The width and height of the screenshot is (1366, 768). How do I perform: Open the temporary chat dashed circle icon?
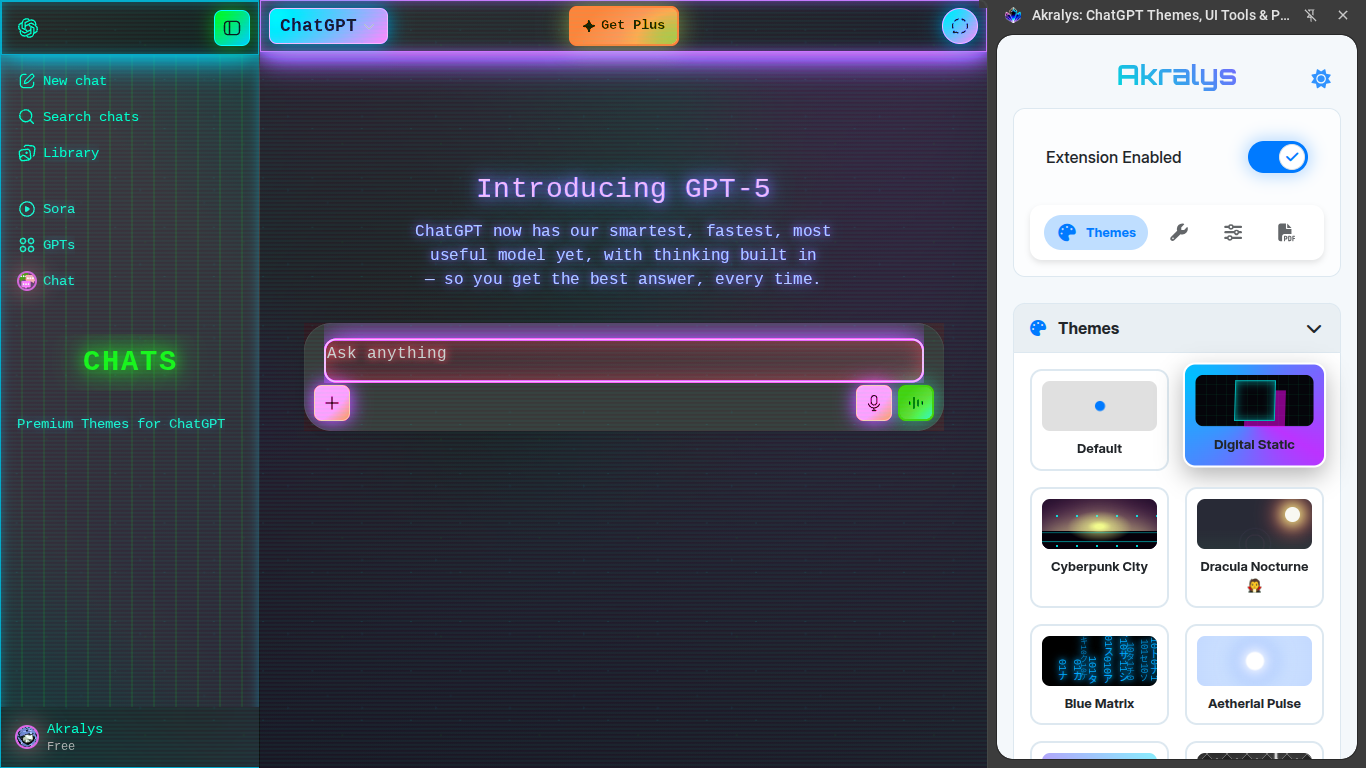point(960,26)
